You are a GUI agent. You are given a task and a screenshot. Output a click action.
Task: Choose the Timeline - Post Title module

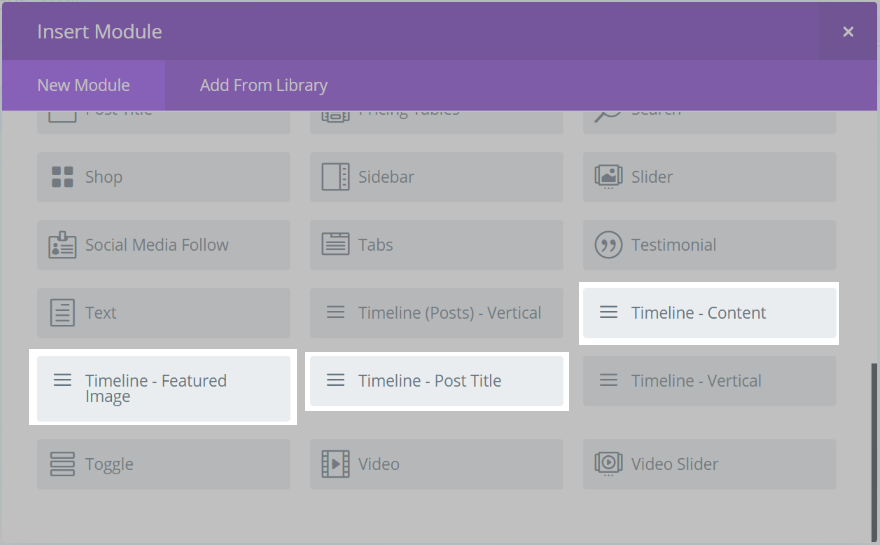(436, 381)
